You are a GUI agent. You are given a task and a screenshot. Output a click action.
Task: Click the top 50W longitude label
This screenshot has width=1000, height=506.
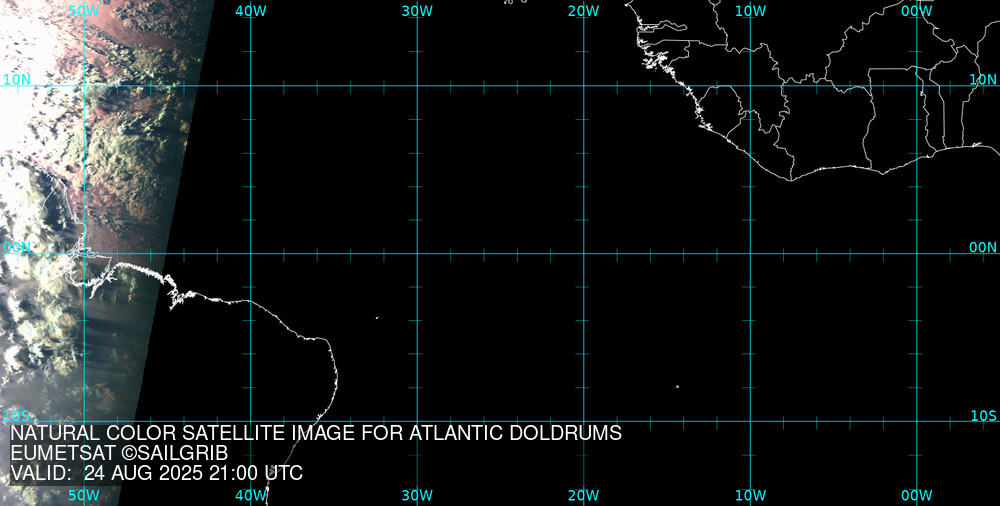pyautogui.click(x=84, y=11)
